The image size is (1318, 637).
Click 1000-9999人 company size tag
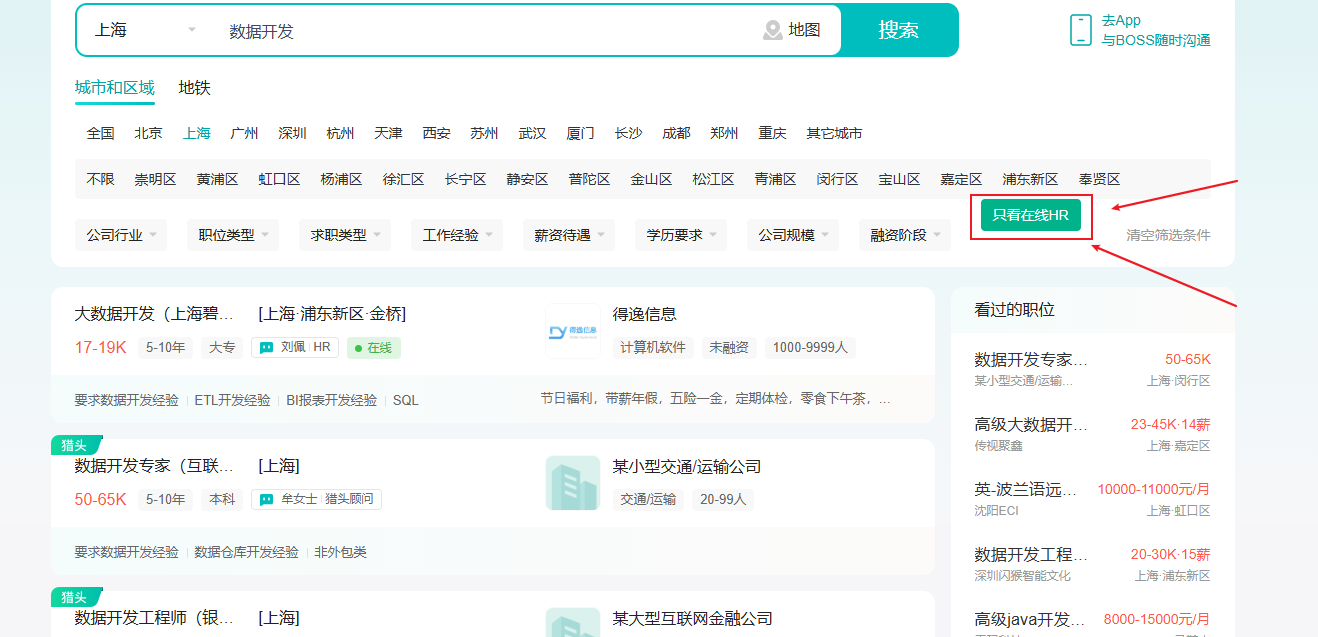[x=810, y=348]
